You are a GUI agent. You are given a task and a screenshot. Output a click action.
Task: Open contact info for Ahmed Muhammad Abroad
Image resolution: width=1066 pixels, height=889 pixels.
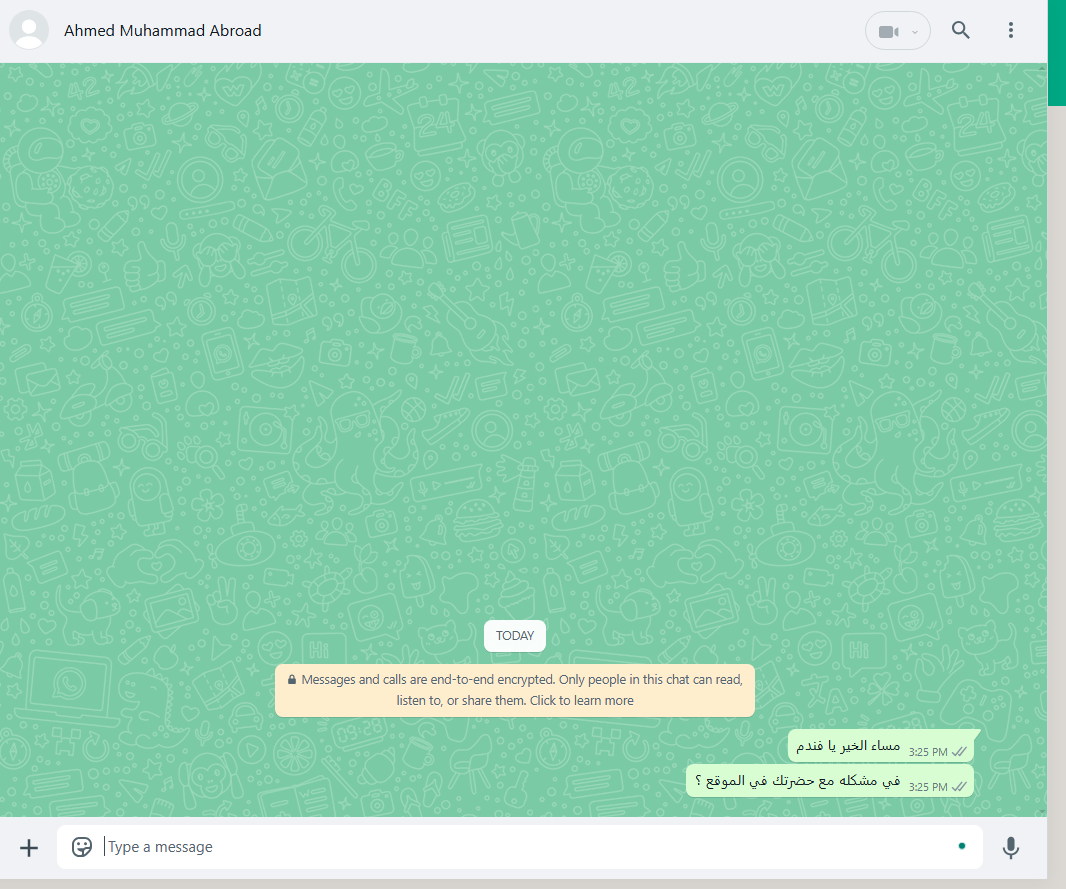pos(162,31)
